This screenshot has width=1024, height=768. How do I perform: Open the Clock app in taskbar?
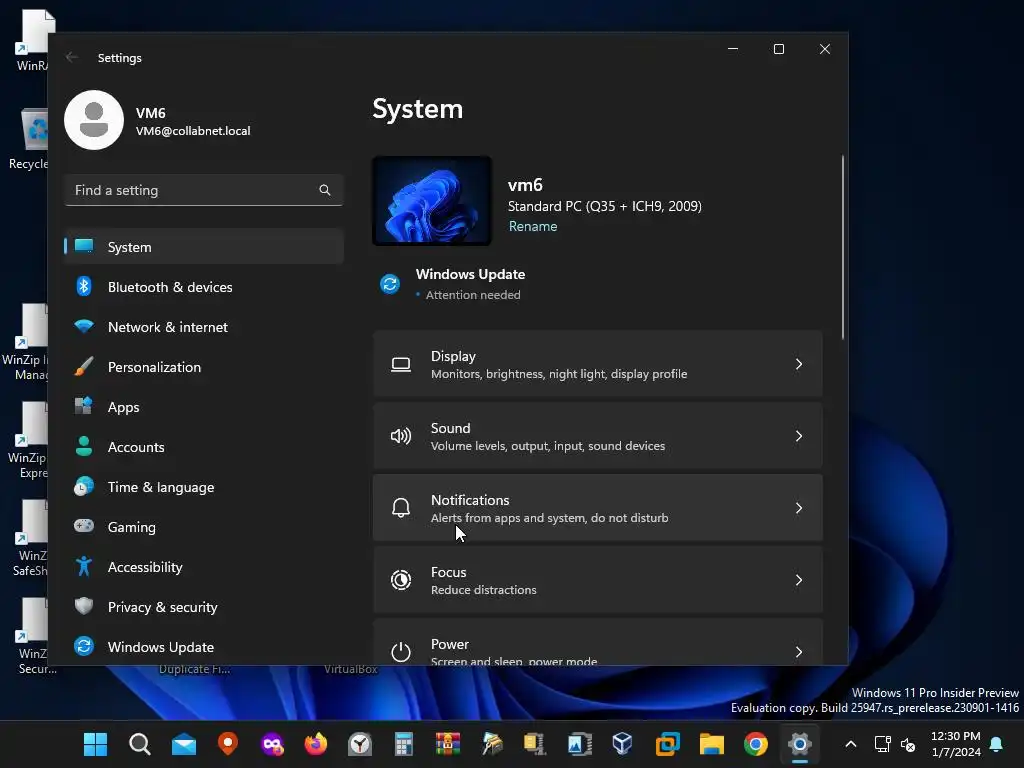click(360, 744)
